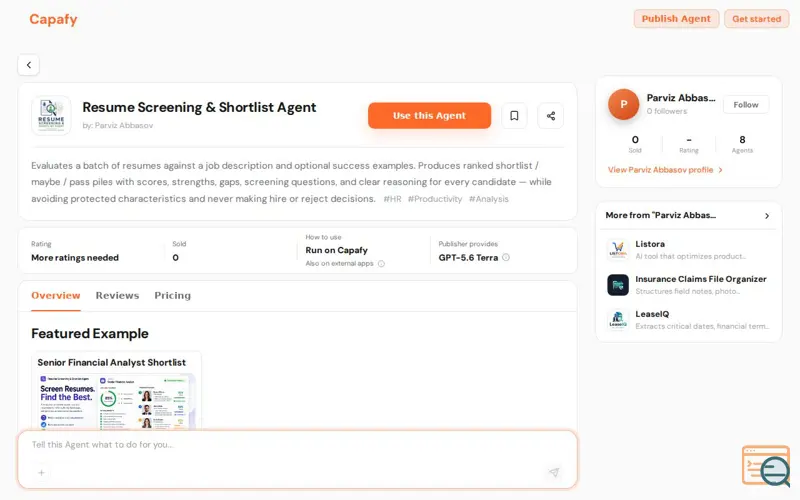
Task: Click Use this Agent button
Action: click(x=429, y=115)
